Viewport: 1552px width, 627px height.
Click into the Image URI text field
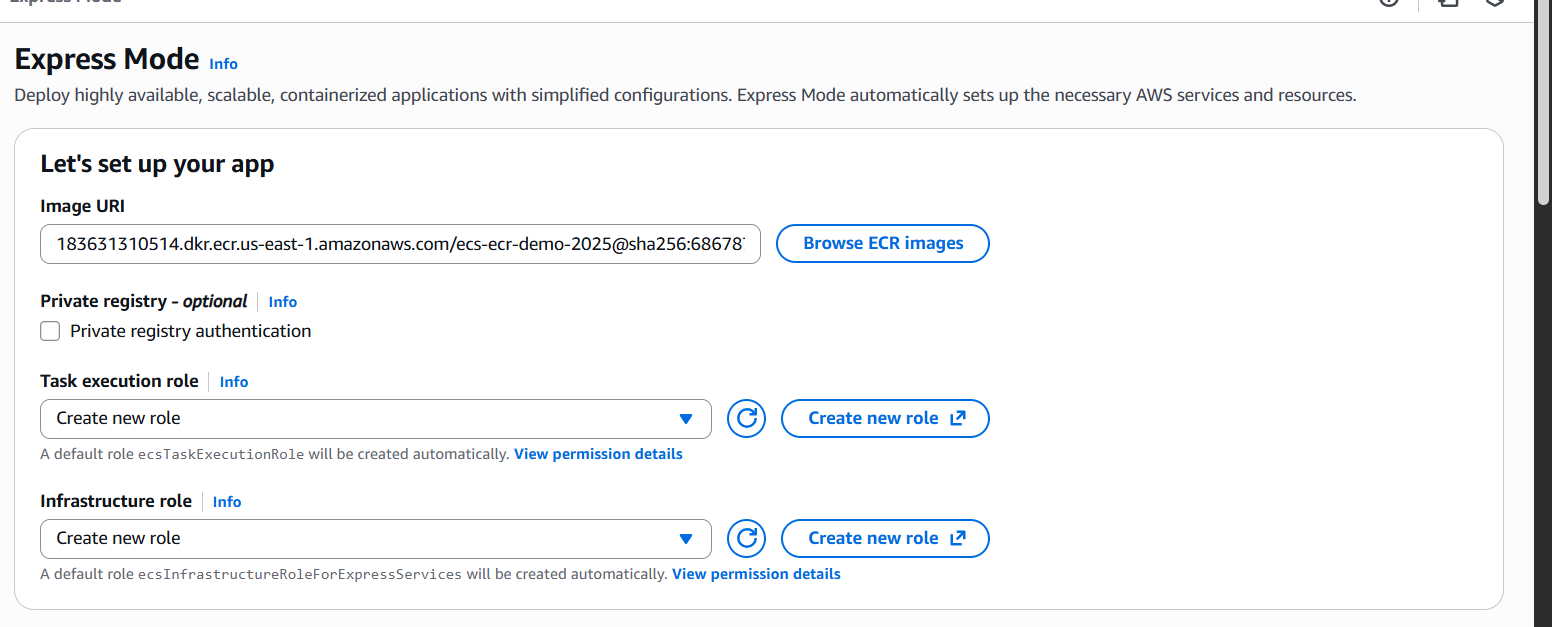click(400, 244)
